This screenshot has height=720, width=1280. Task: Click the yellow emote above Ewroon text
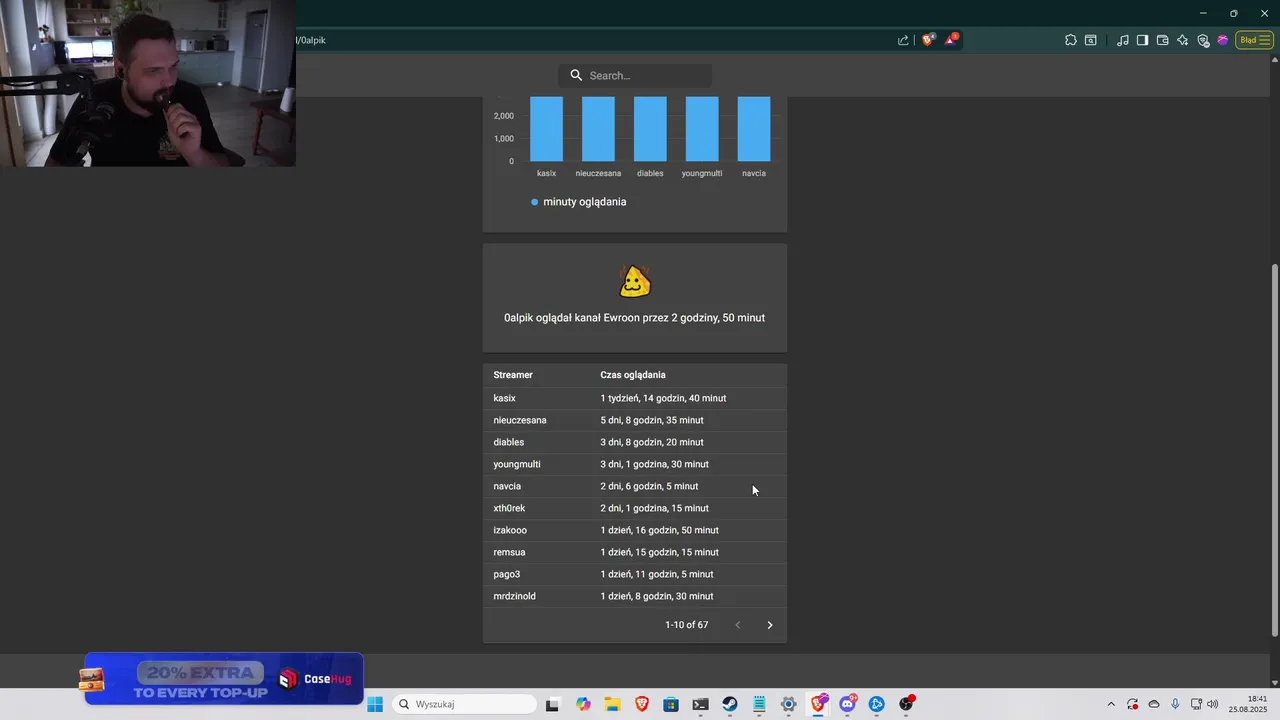(x=635, y=281)
